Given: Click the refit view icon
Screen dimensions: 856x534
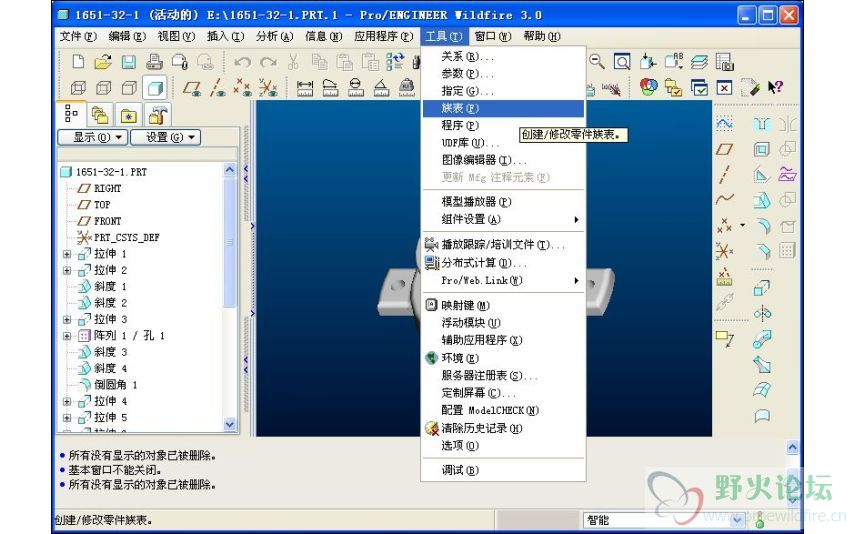Looking at the screenshot, I should point(622,62).
